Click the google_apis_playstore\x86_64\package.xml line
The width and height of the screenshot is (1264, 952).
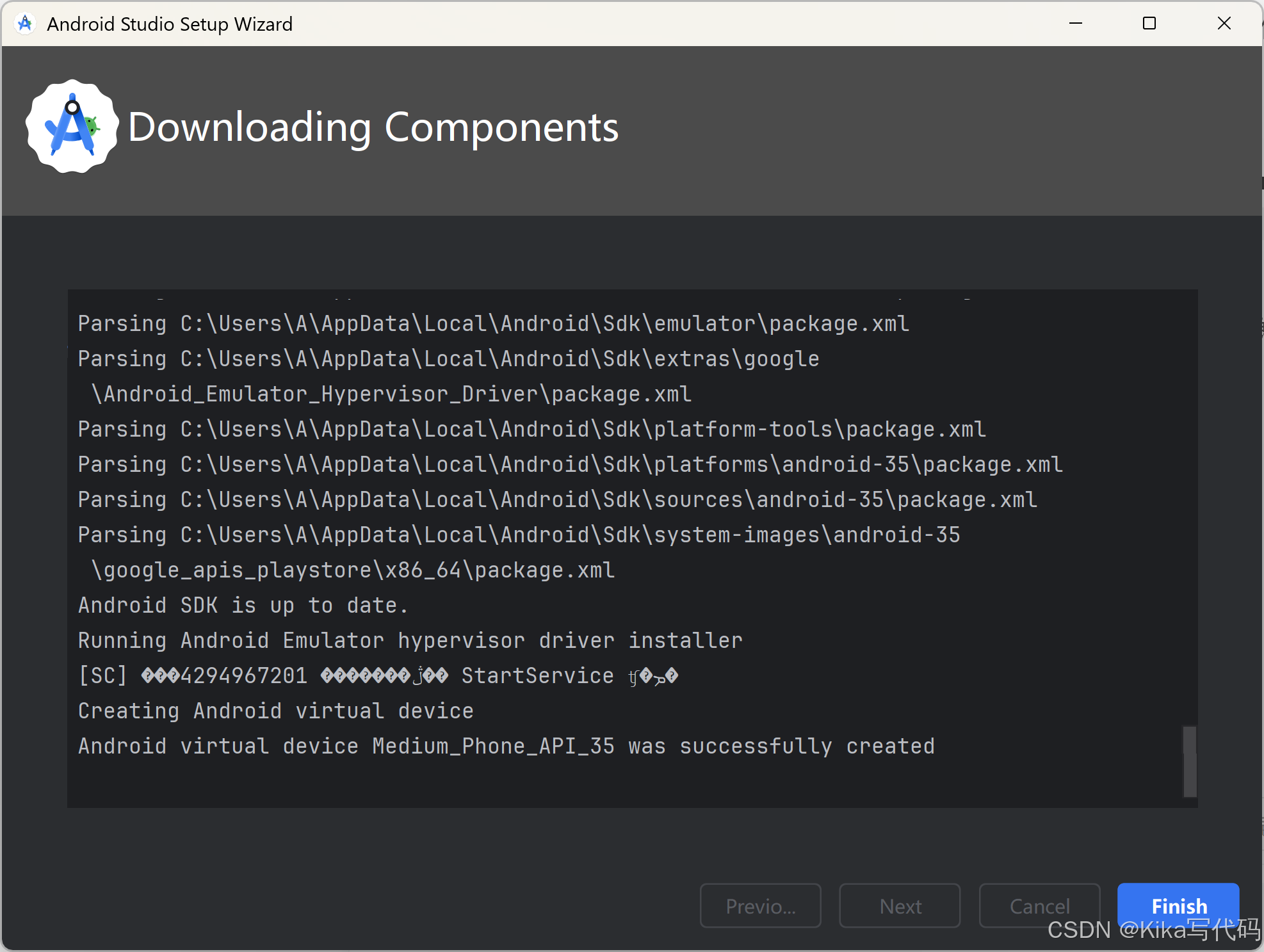352,570
